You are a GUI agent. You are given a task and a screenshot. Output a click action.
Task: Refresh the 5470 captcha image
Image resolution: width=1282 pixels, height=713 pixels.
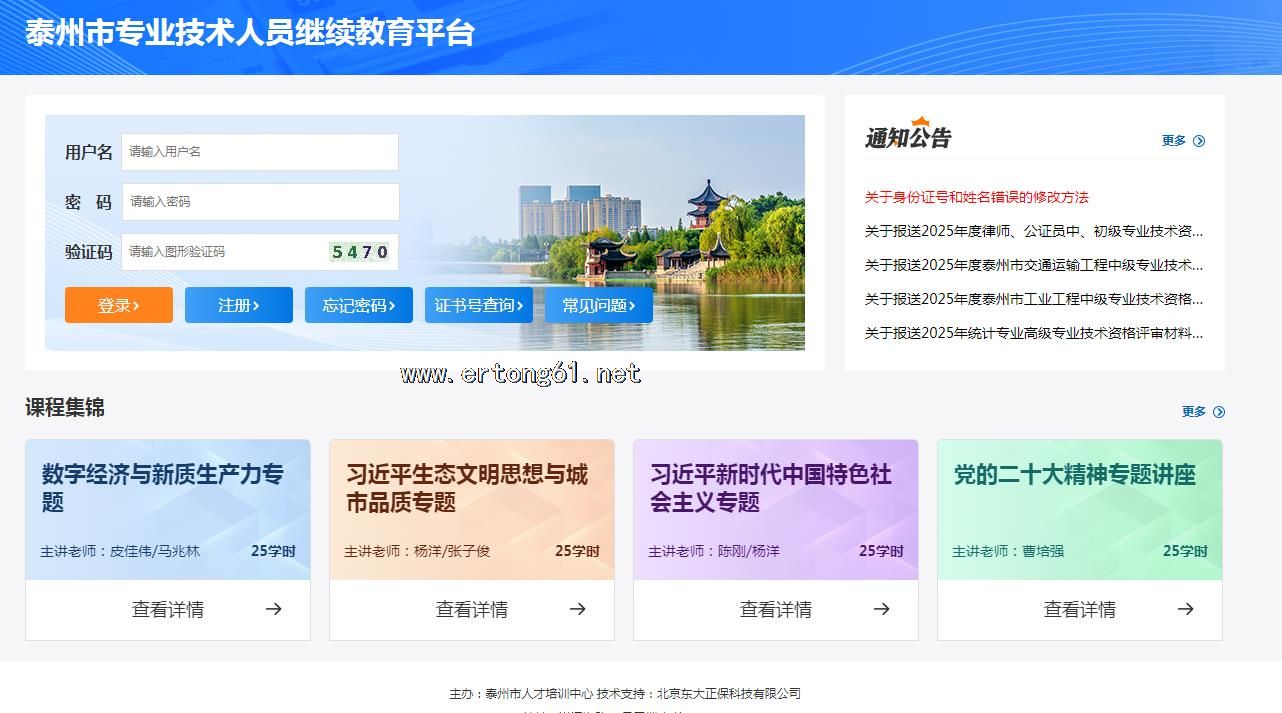click(x=359, y=252)
